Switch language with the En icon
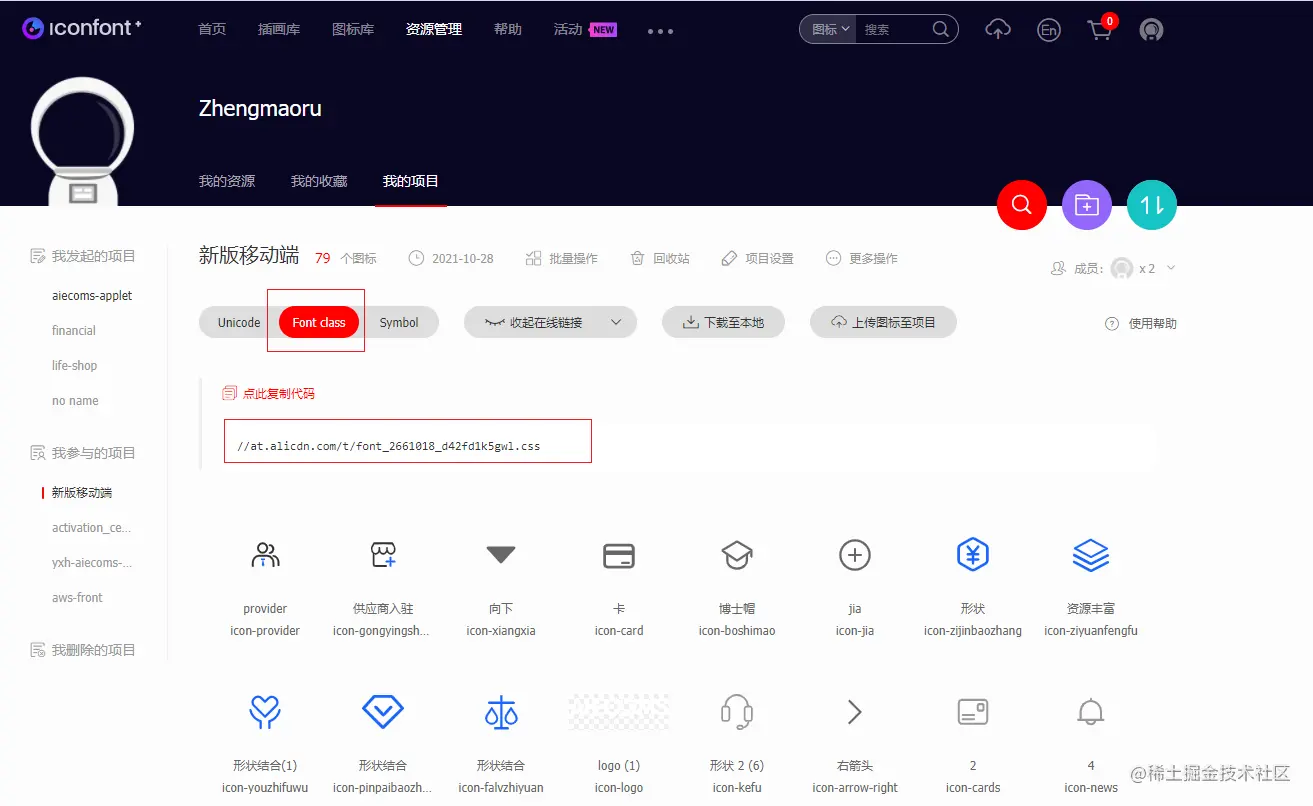The height and width of the screenshot is (806, 1313). [x=1048, y=30]
